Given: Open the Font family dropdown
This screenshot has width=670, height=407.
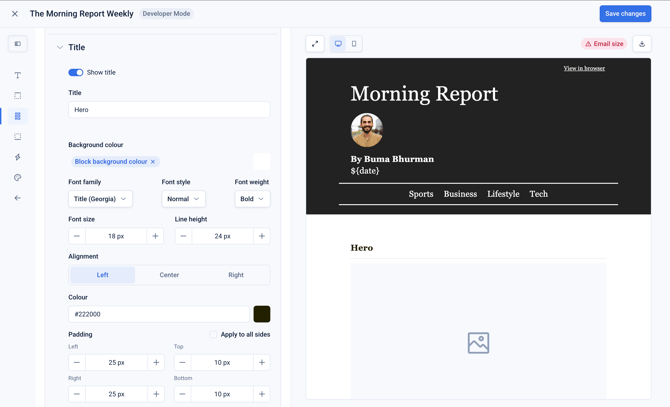Looking at the screenshot, I should point(100,199).
